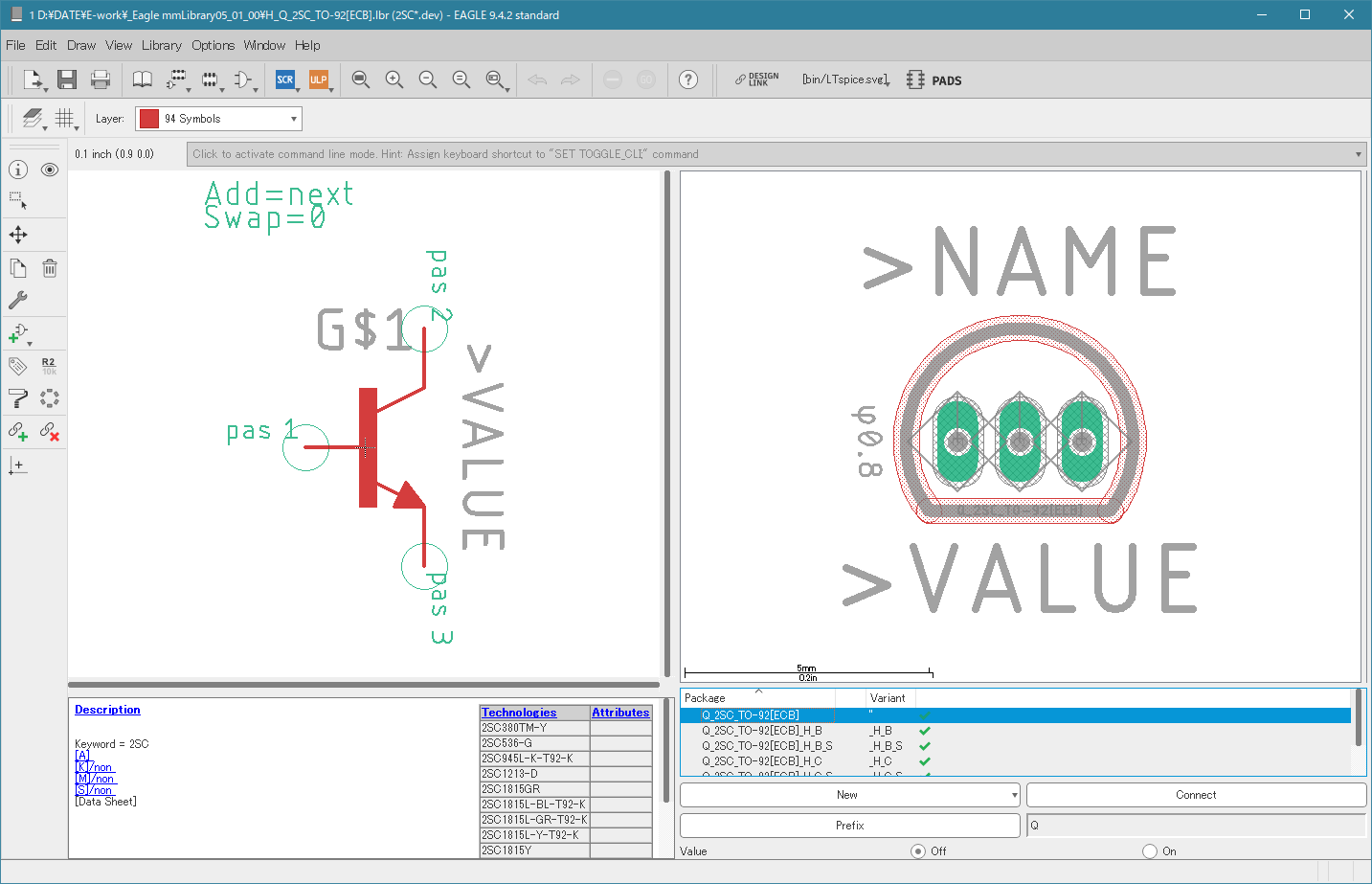Open the Layer 94 Symbols dropdown

(x=218, y=119)
